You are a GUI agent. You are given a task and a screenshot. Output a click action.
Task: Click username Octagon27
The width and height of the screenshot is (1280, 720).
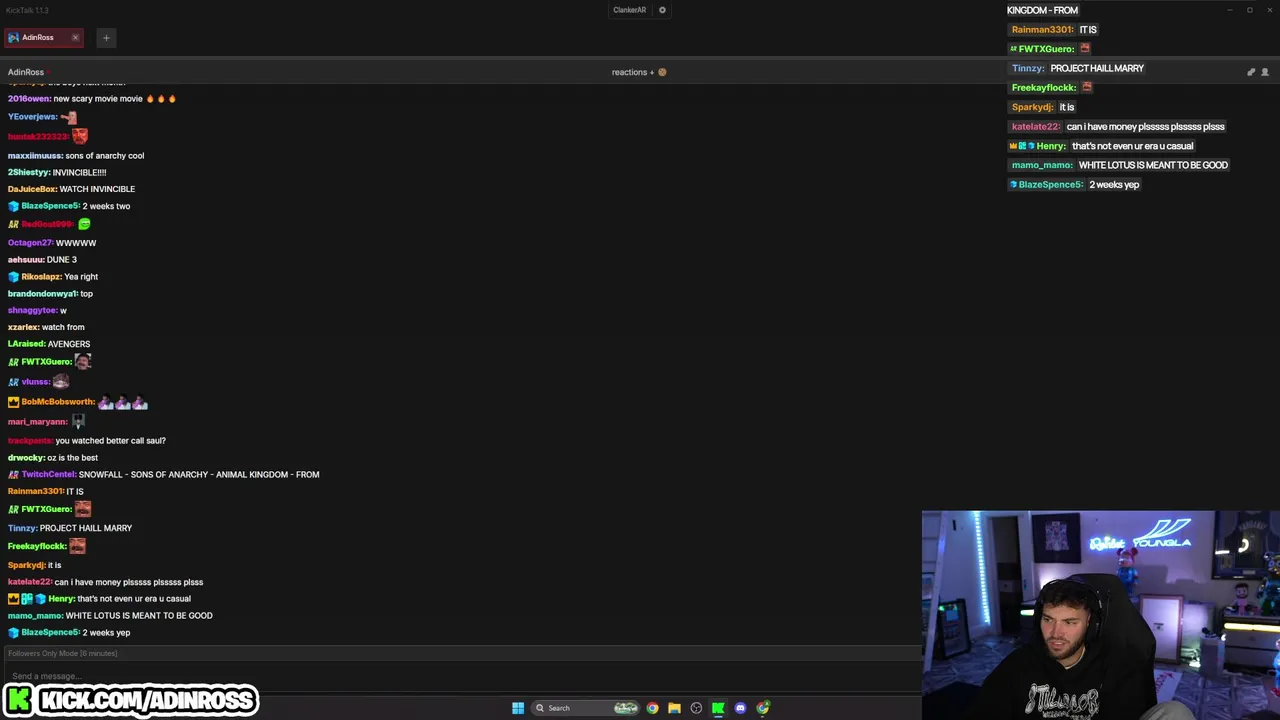click(x=30, y=243)
